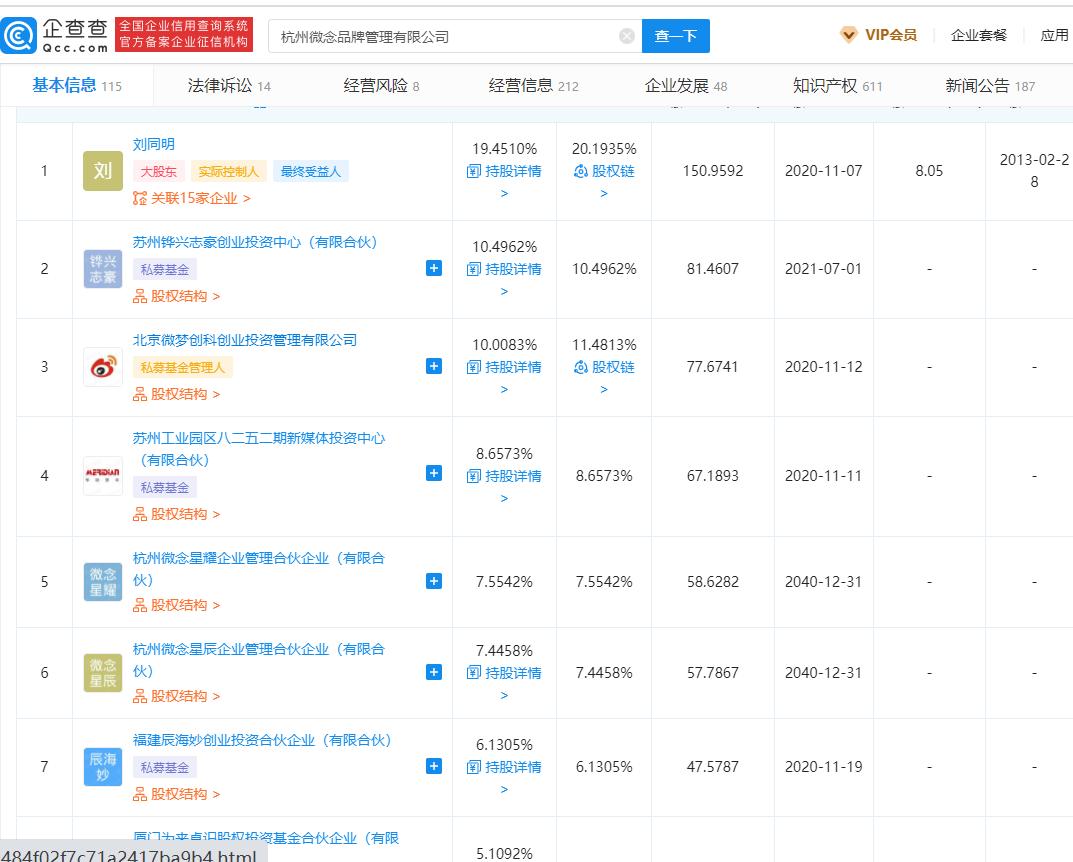Viewport: 1073px width, 862px height.
Task: Expand the plus icon for 苏州工业园区八二五二期
Action: 434,473
